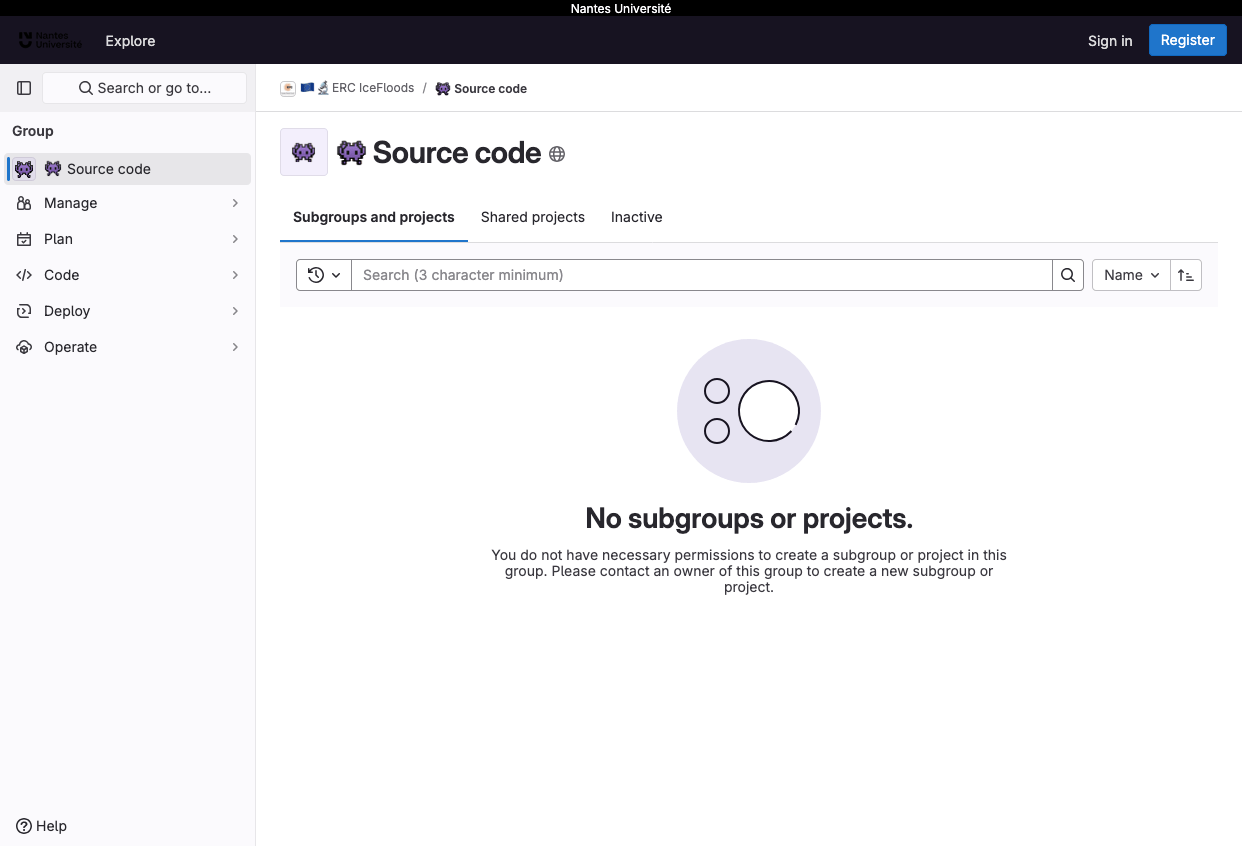Click the public visibility globe icon

click(557, 154)
